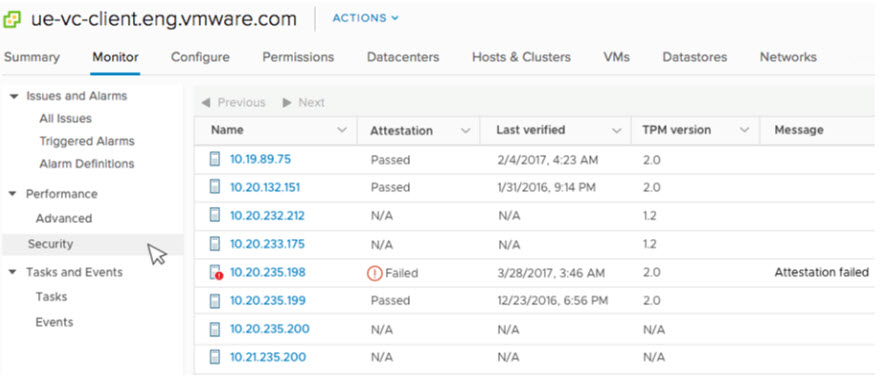The width and height of the screenshot is (882, 391).
Task: Open host link 10.20.233.175
Action: [x=267, y=244]
